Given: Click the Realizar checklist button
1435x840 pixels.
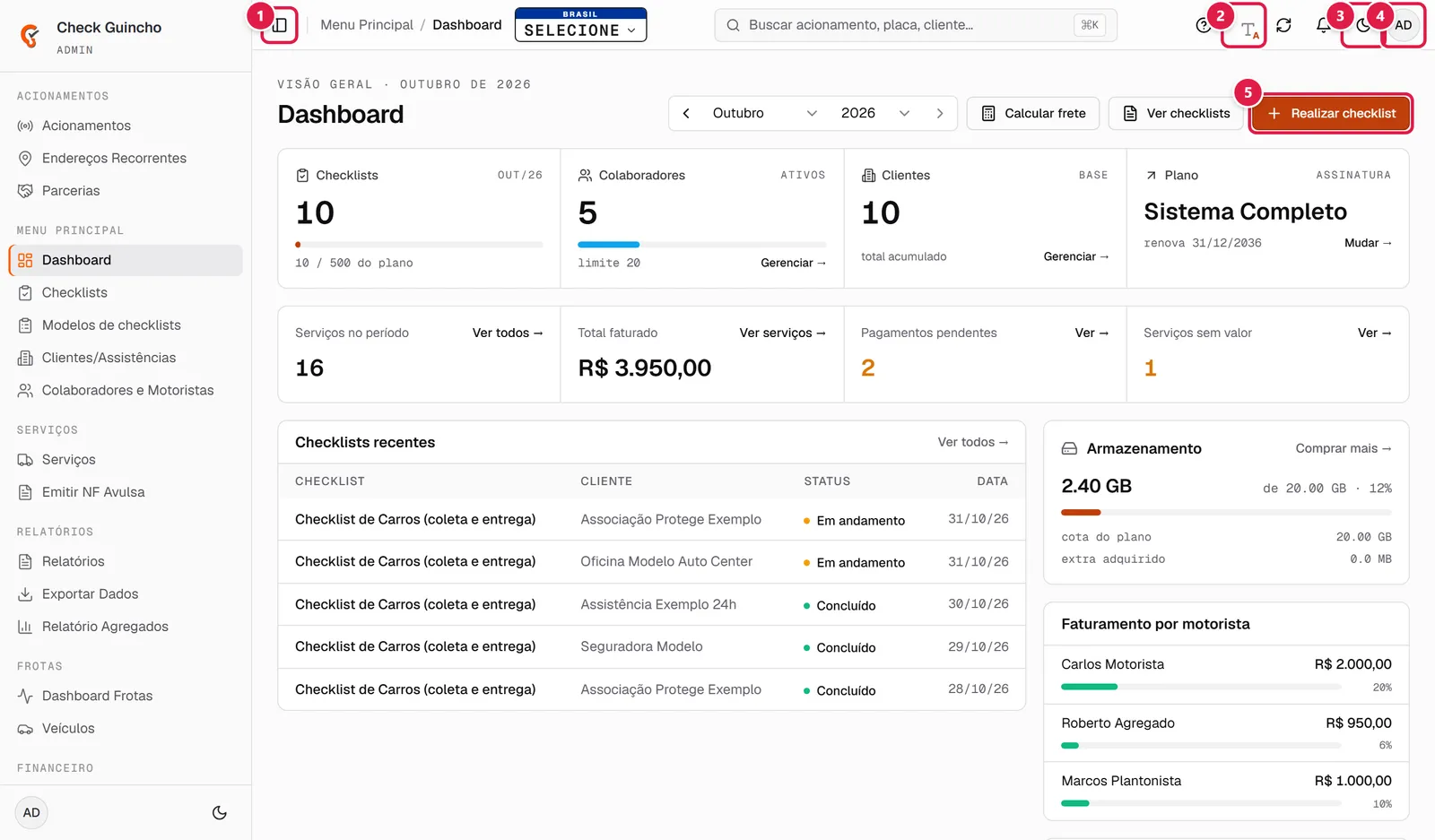Looking at the screenshot, I should [x=1331, y=113].
